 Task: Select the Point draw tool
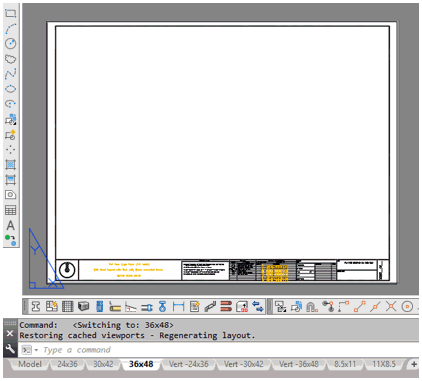[11, 150]
